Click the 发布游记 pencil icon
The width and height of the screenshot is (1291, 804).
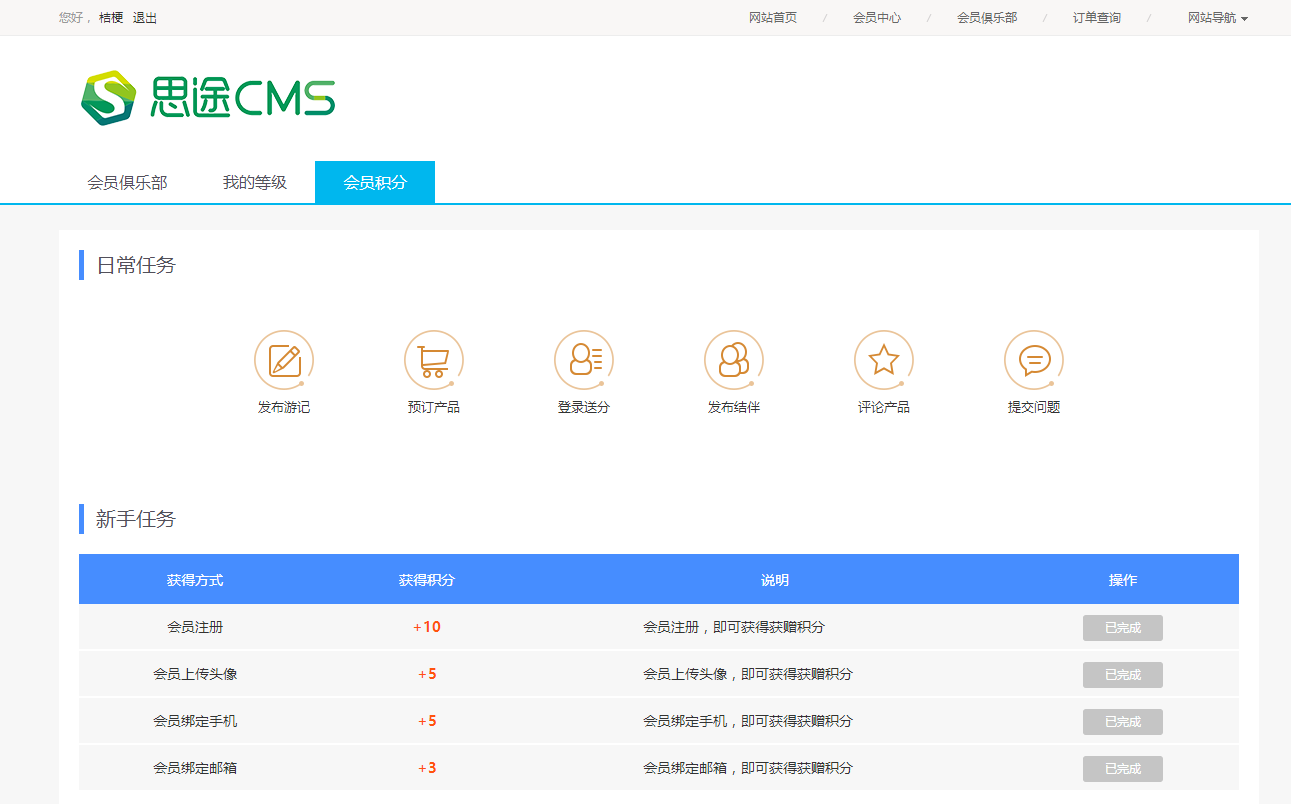click(x=284, y=360)
